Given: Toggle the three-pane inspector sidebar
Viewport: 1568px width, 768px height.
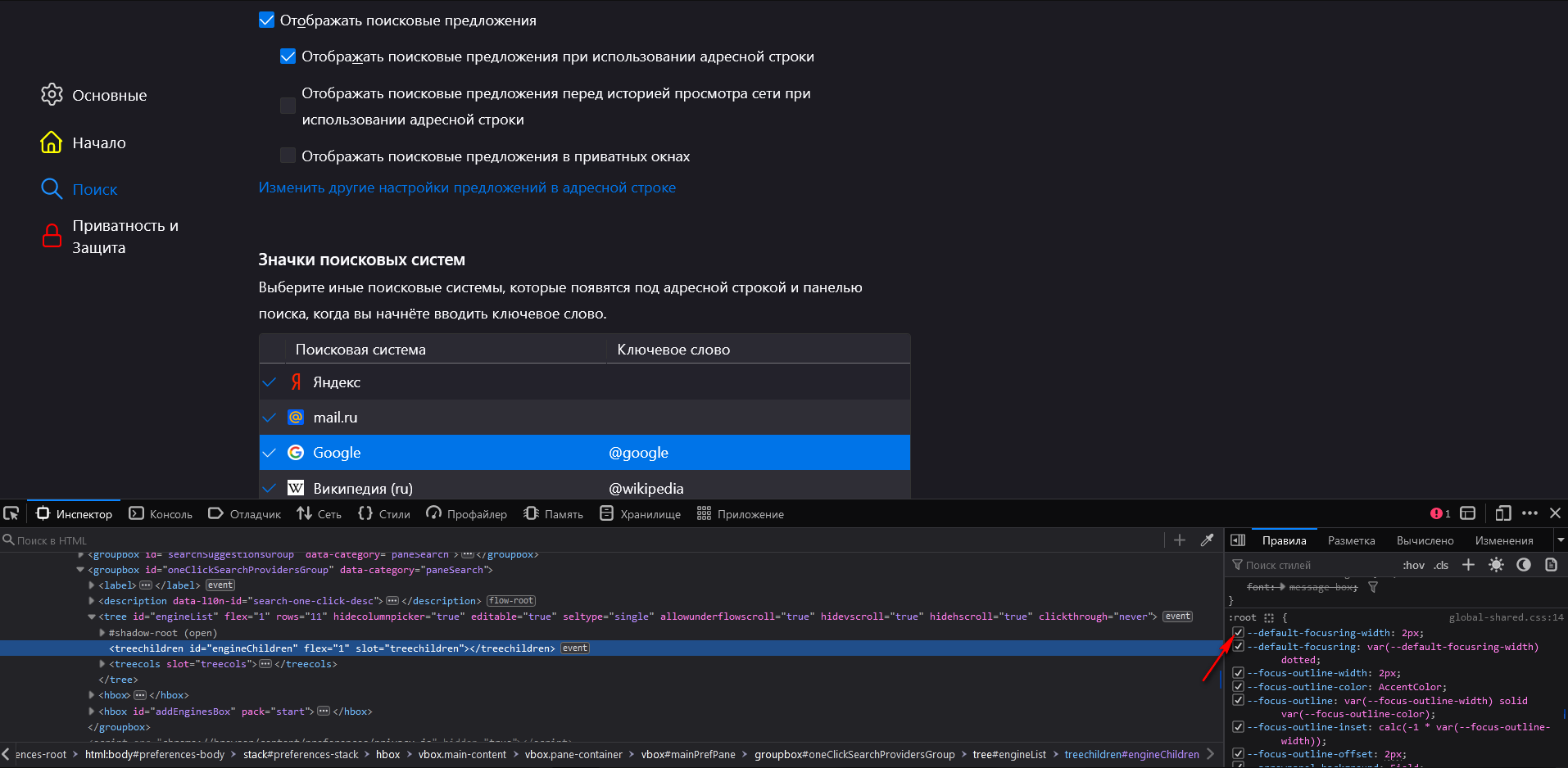Looking at the screenshot, I should click(x=1238, y=540).
